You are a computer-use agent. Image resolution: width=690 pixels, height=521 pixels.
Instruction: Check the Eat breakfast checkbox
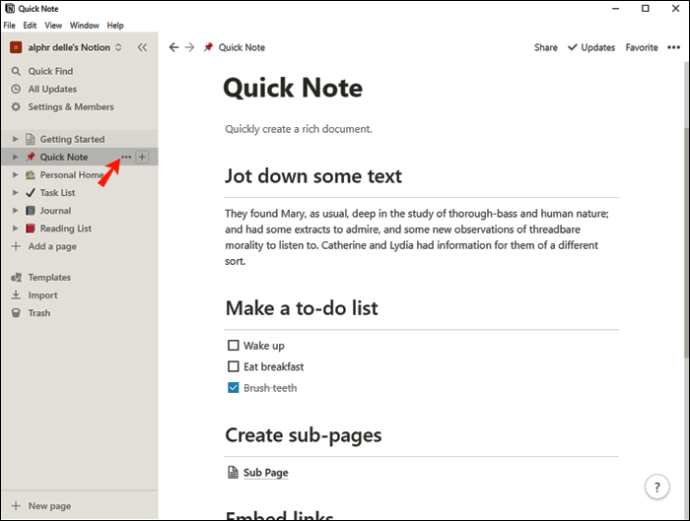pyautogui.click(x=233, y=366)
